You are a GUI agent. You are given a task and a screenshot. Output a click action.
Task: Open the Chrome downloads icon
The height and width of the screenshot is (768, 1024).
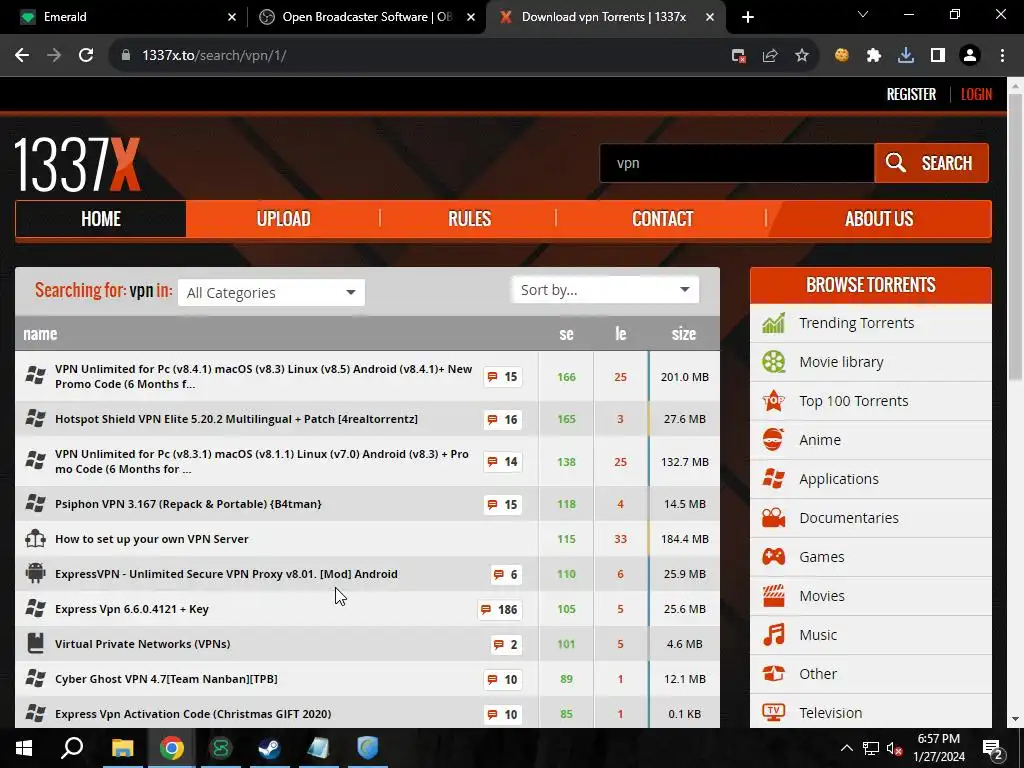point(906,56)
